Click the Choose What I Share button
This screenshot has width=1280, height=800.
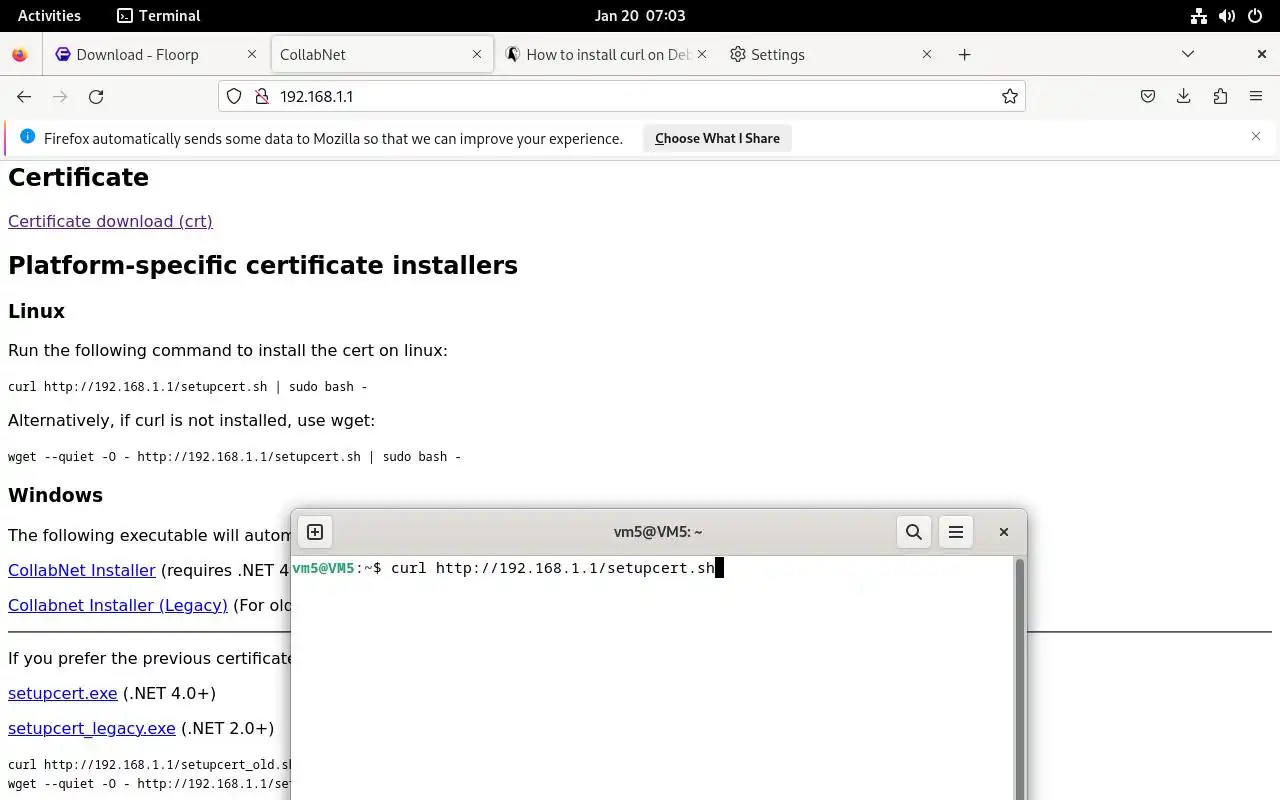click(717, 138)
